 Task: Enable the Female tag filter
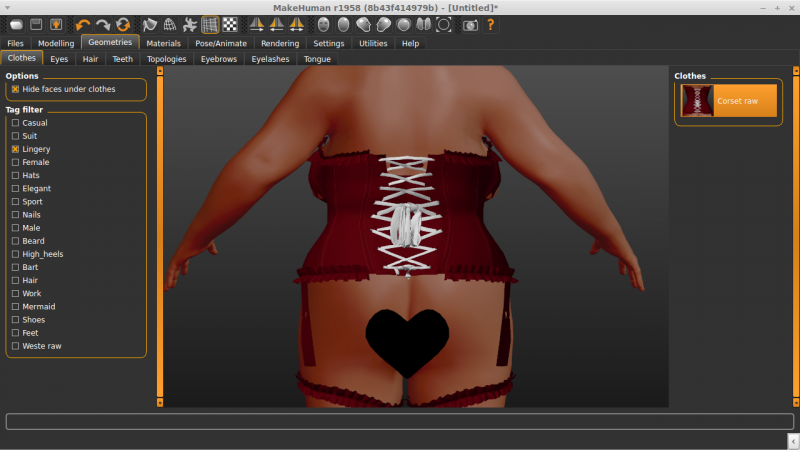coord(15,162)
